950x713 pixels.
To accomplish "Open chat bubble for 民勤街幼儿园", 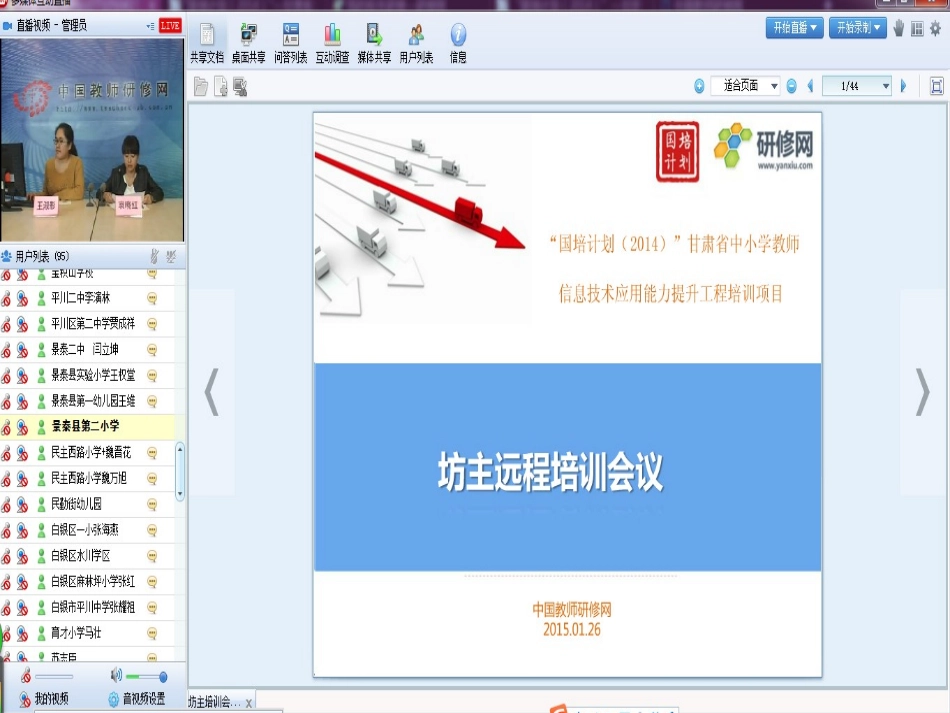I will tap(152, 504).
